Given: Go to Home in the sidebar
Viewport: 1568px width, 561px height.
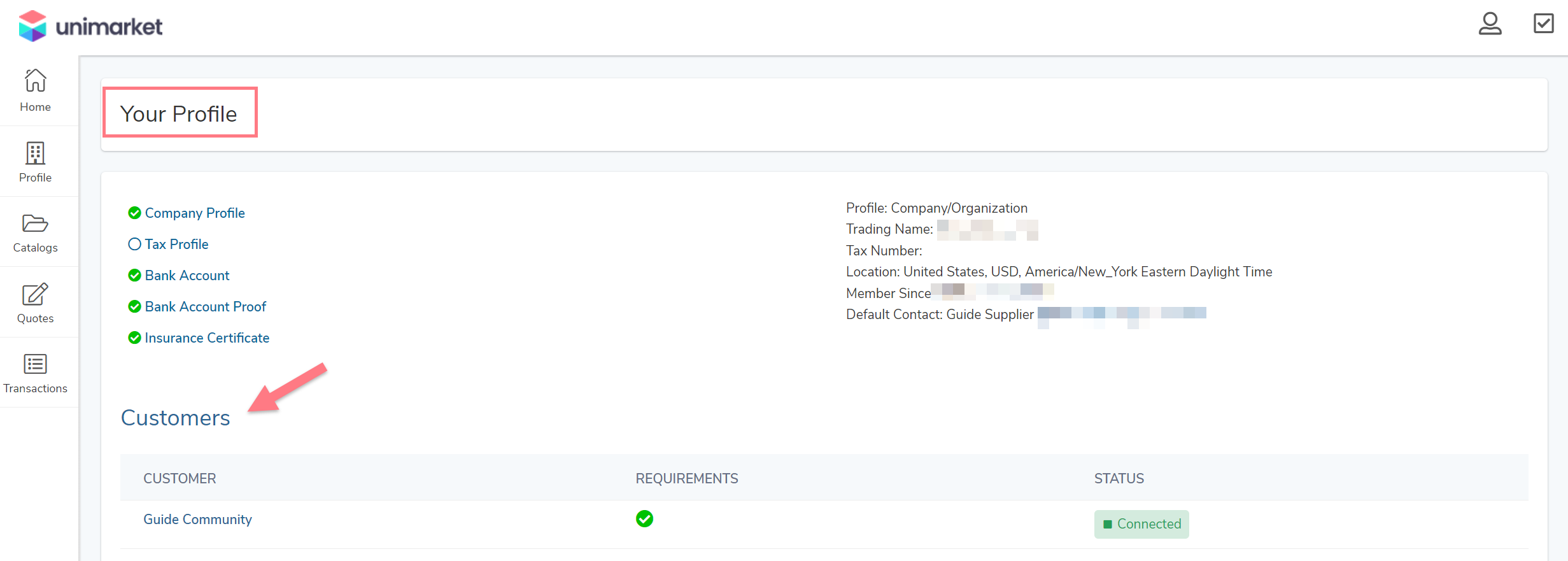Looking at the screenshot, I should [x=35, y=90].
